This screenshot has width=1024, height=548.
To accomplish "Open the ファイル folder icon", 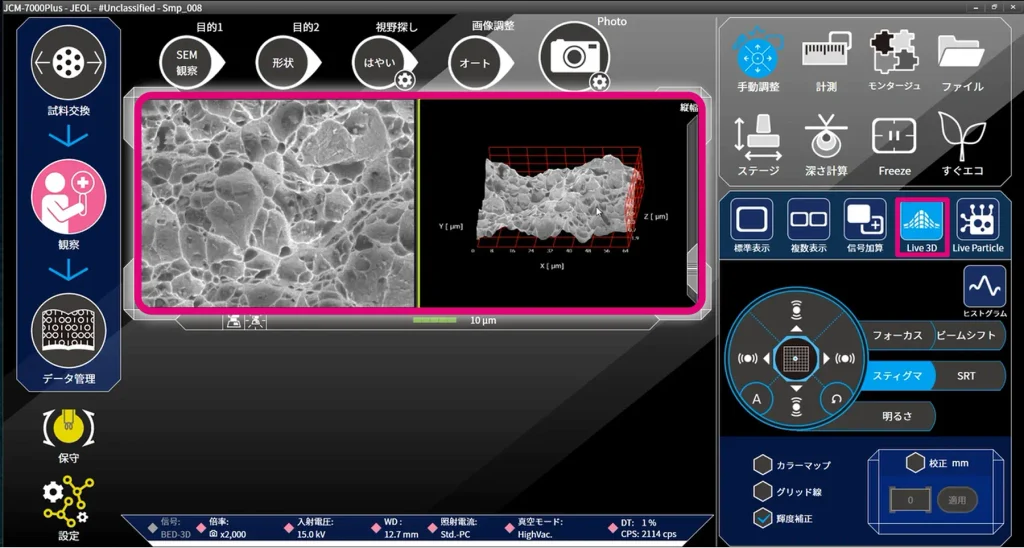I will point(962,50).
